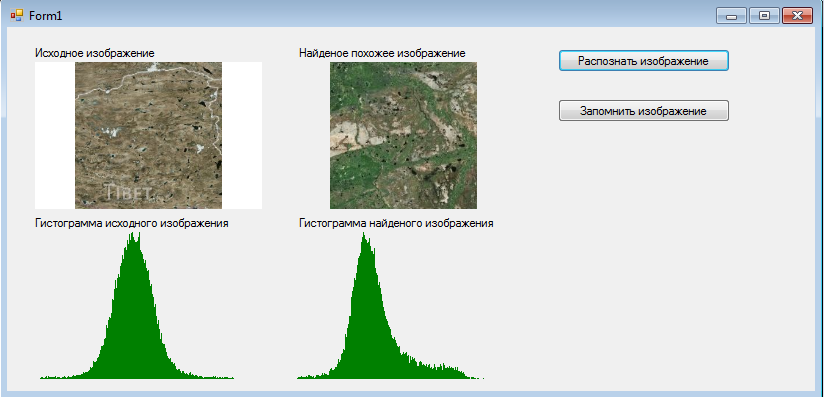
Task: Minimize the Form1 window
Action: (731, 16)
